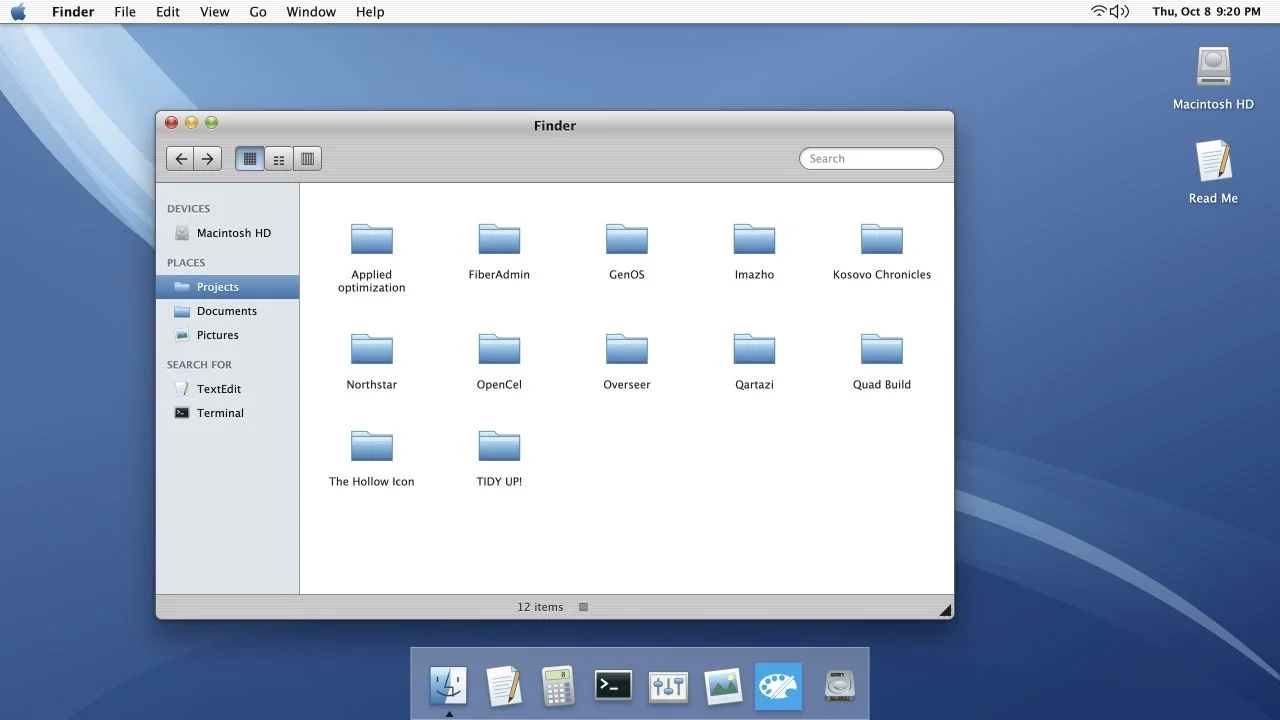The image size is (1280, 720).
Task: Launch Terminal from the Dock
Action: tap(613, 685)
